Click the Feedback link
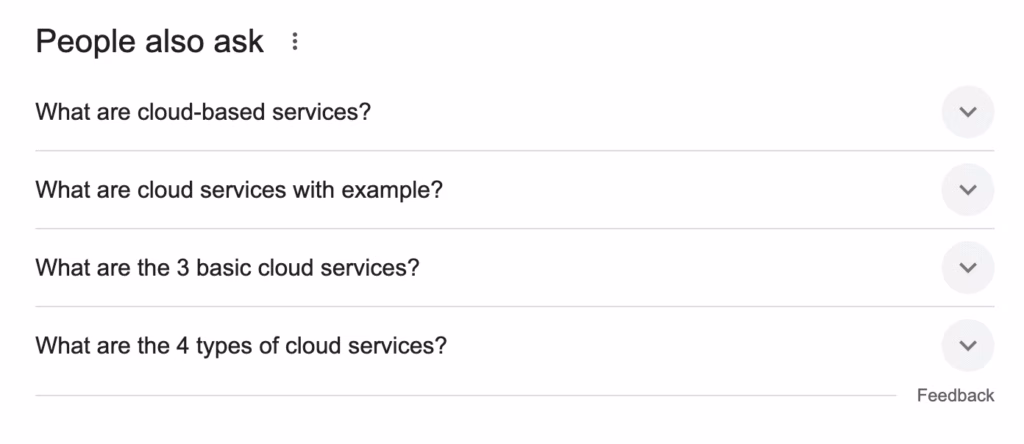Viewport: 1024px width, 444px height. click(x=955, y=396)
